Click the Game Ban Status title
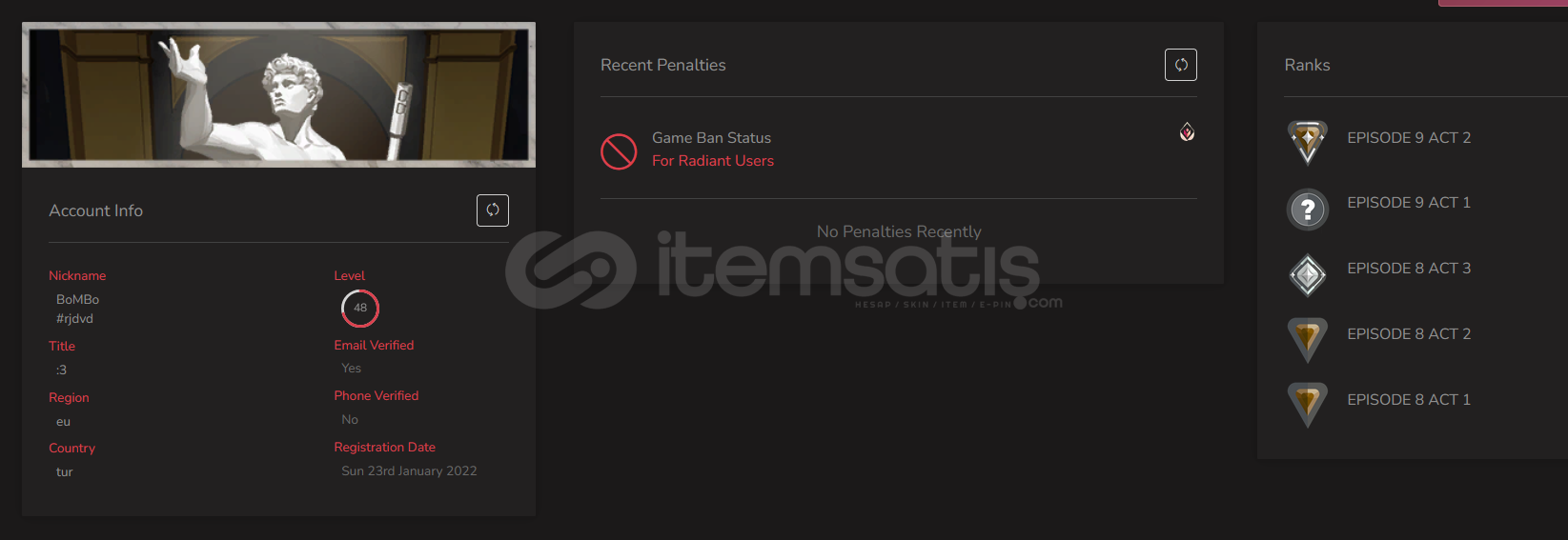This screenshot has width=1568, height=540. (711, 138)
